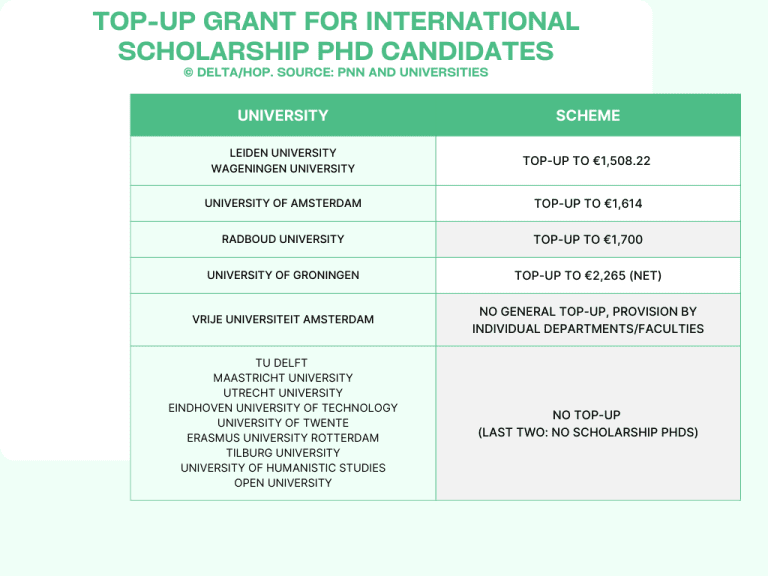The image size is (768, 576).
Task: Click the Erasmus University Rotterdam entry
Action: pos(283,438)
